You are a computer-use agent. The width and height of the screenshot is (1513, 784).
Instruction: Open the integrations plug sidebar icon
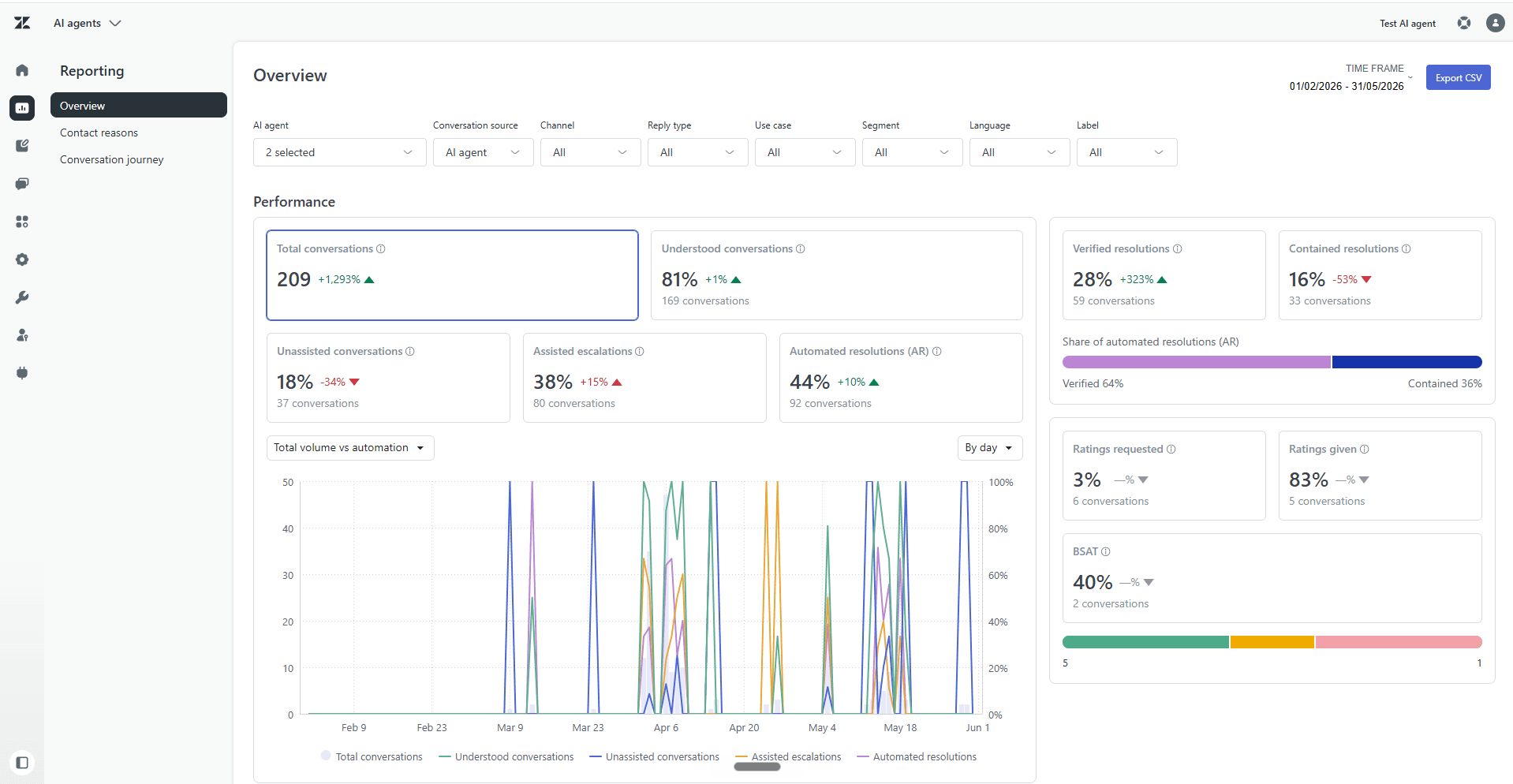(22, 373)
